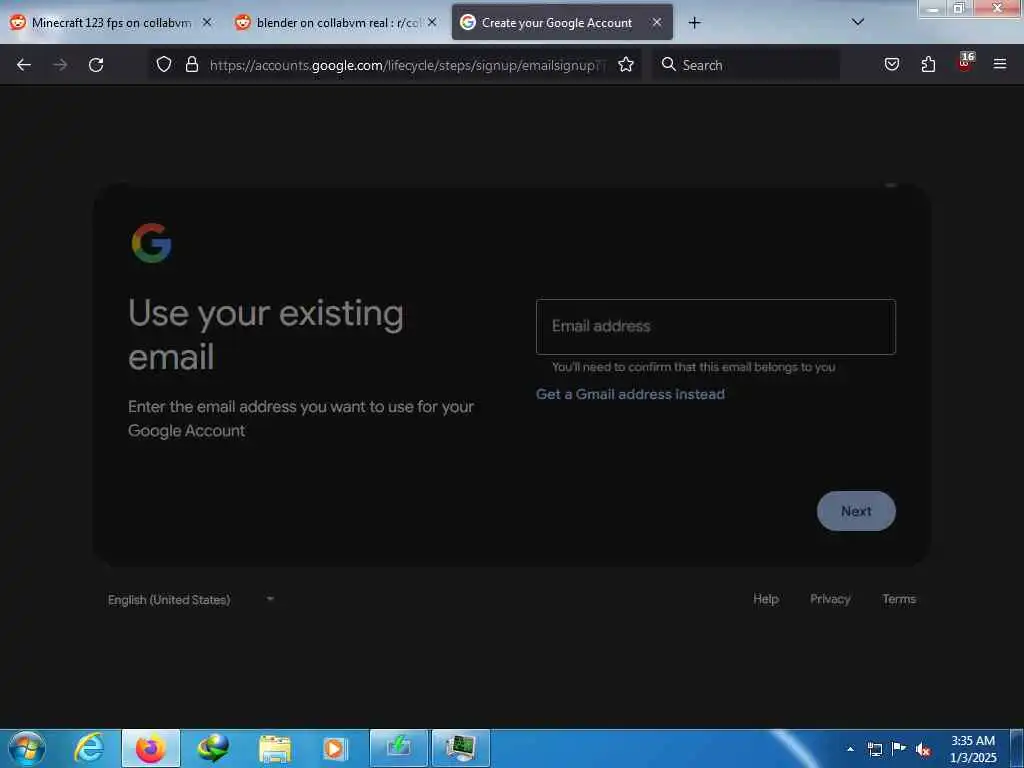
Task: Click the forward navigation arrow
Action: point(60,65)
